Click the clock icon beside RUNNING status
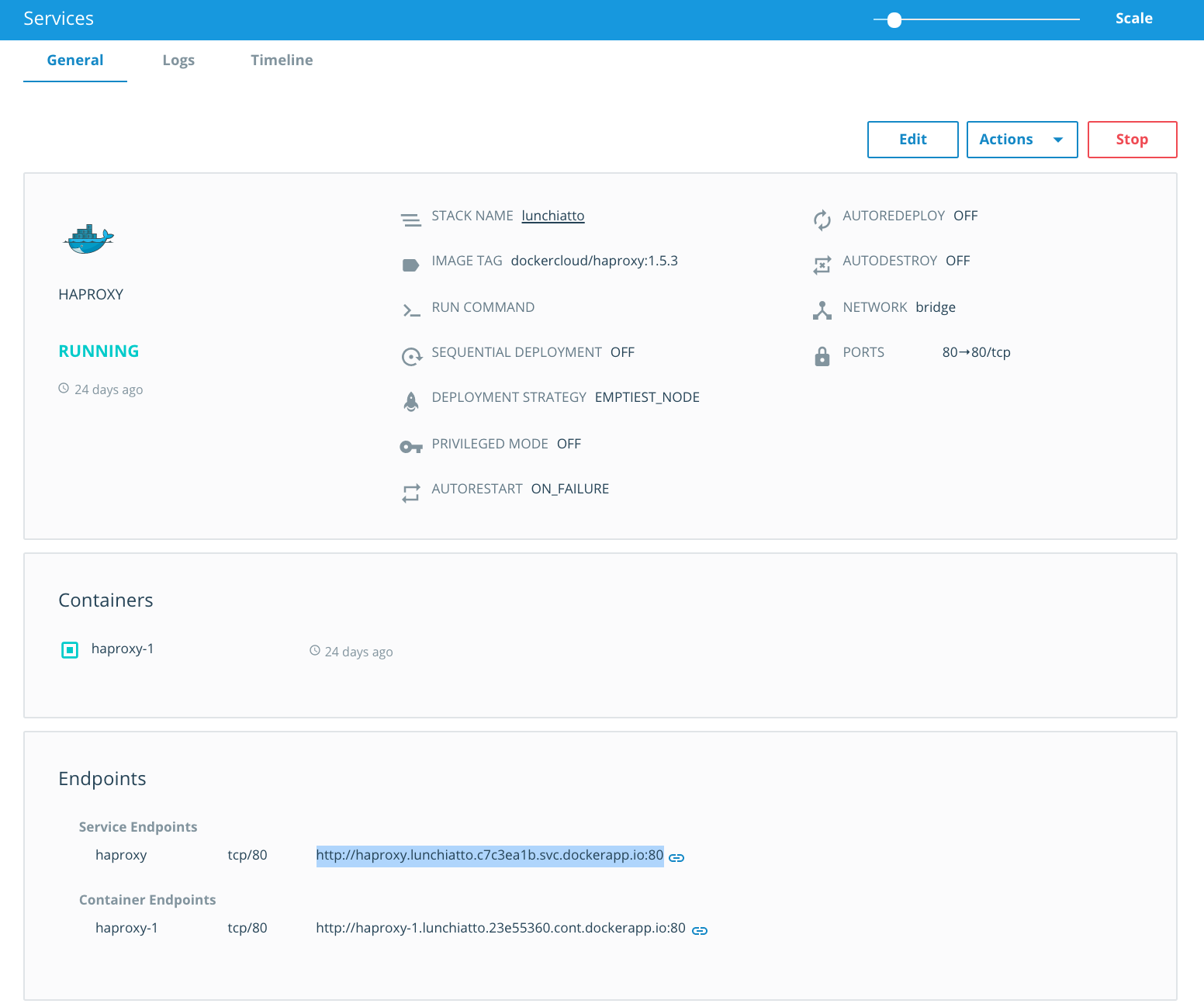 pyautogui.click(x=64, y=388)
